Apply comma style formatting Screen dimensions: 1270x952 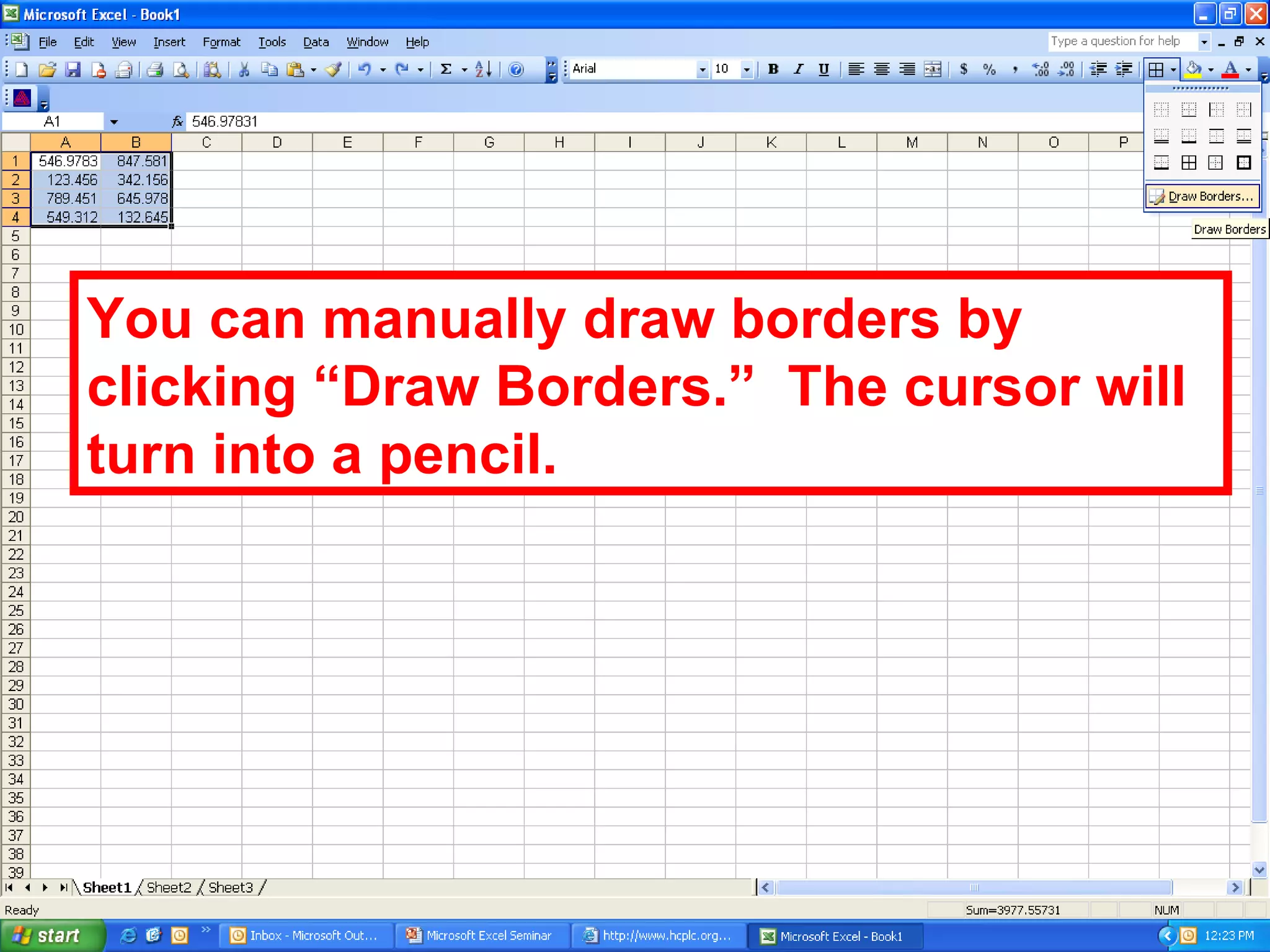[1015, 69]
